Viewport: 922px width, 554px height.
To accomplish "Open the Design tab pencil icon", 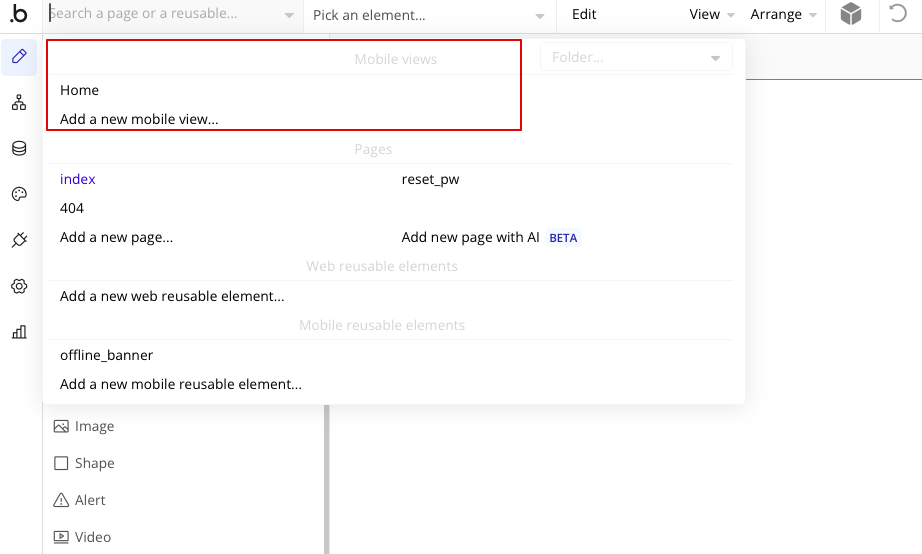I will pyautogui.click(x=19, y=56).
